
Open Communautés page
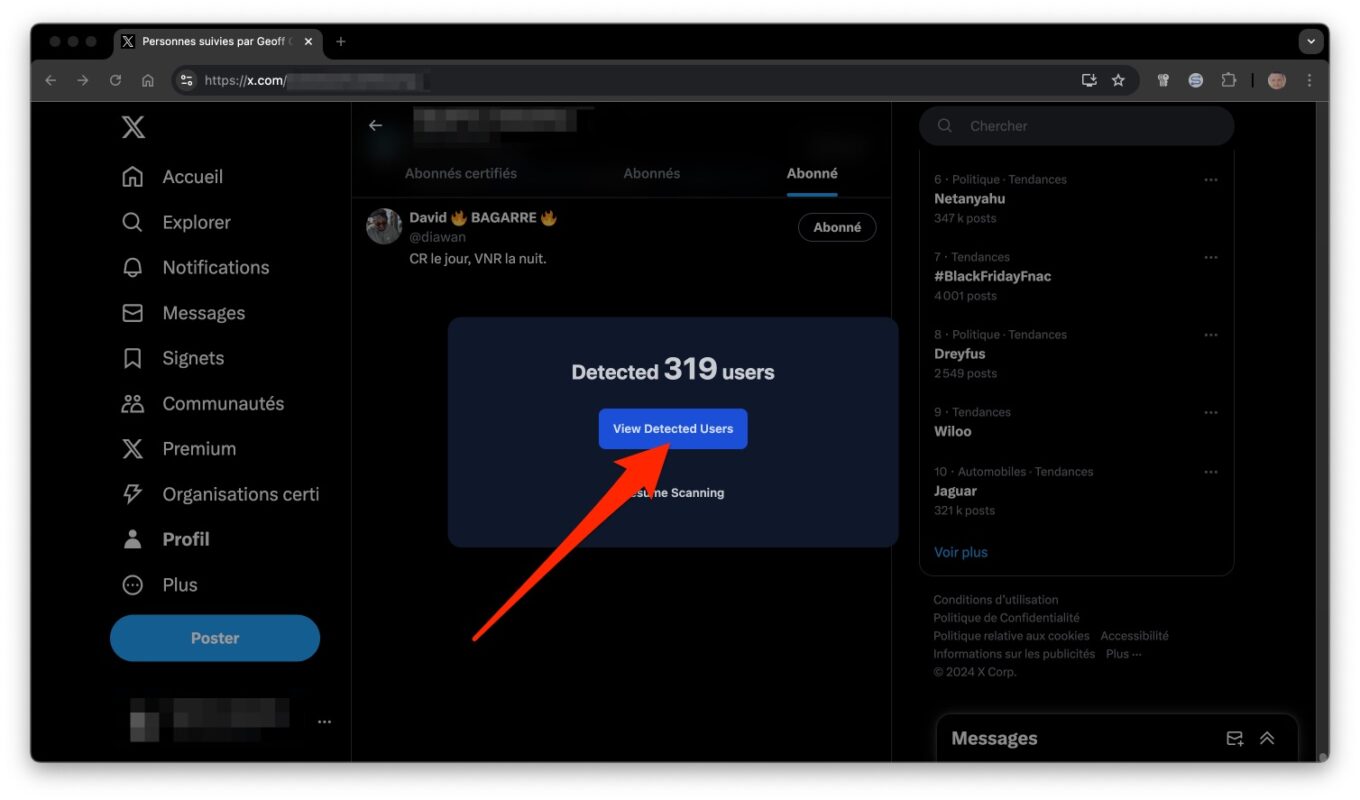[x=202, y=404]
